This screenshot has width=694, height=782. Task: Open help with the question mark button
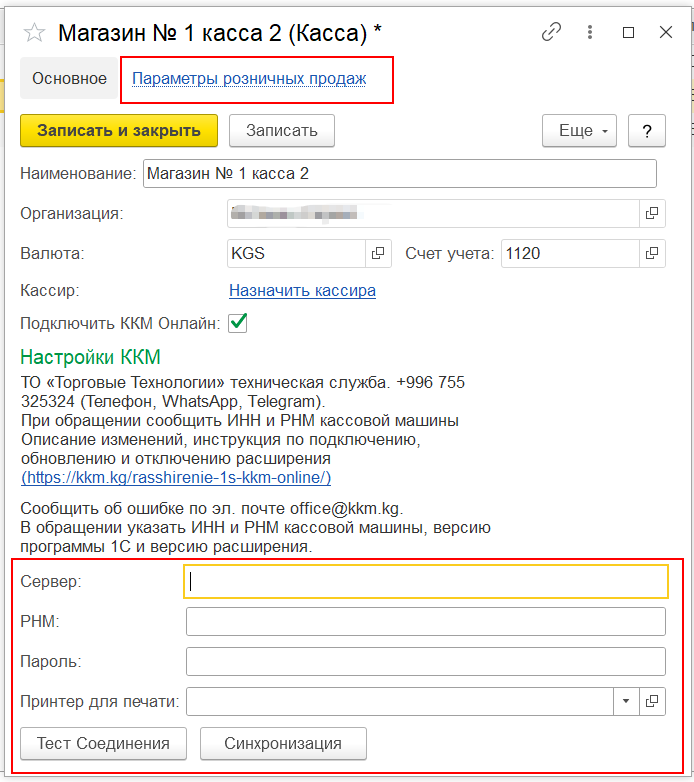pyautogui.click(x=647, y=131)
